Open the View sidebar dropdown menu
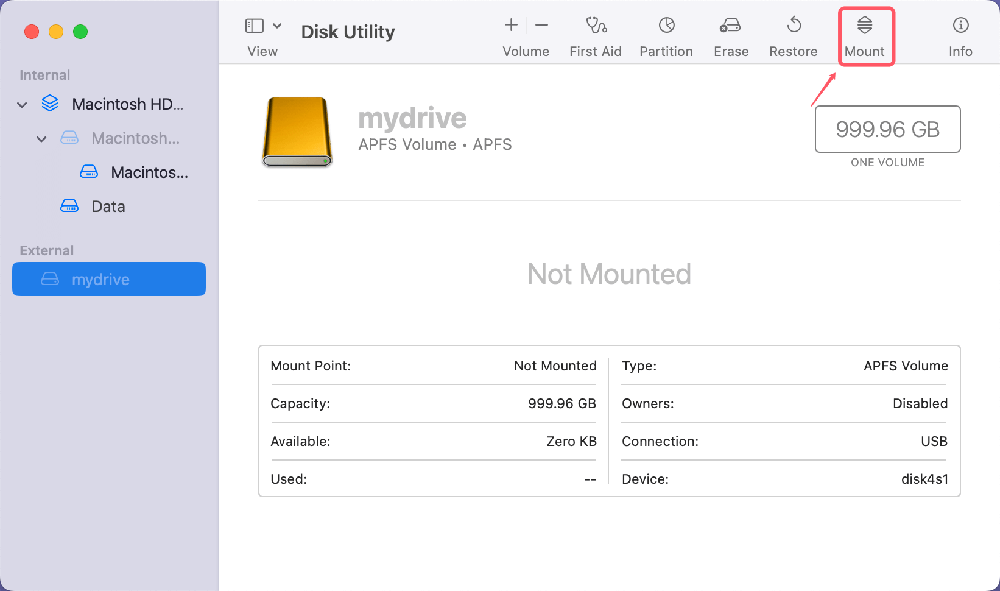The width and height of the screenshot is (1000, 591). pos(277,26)
